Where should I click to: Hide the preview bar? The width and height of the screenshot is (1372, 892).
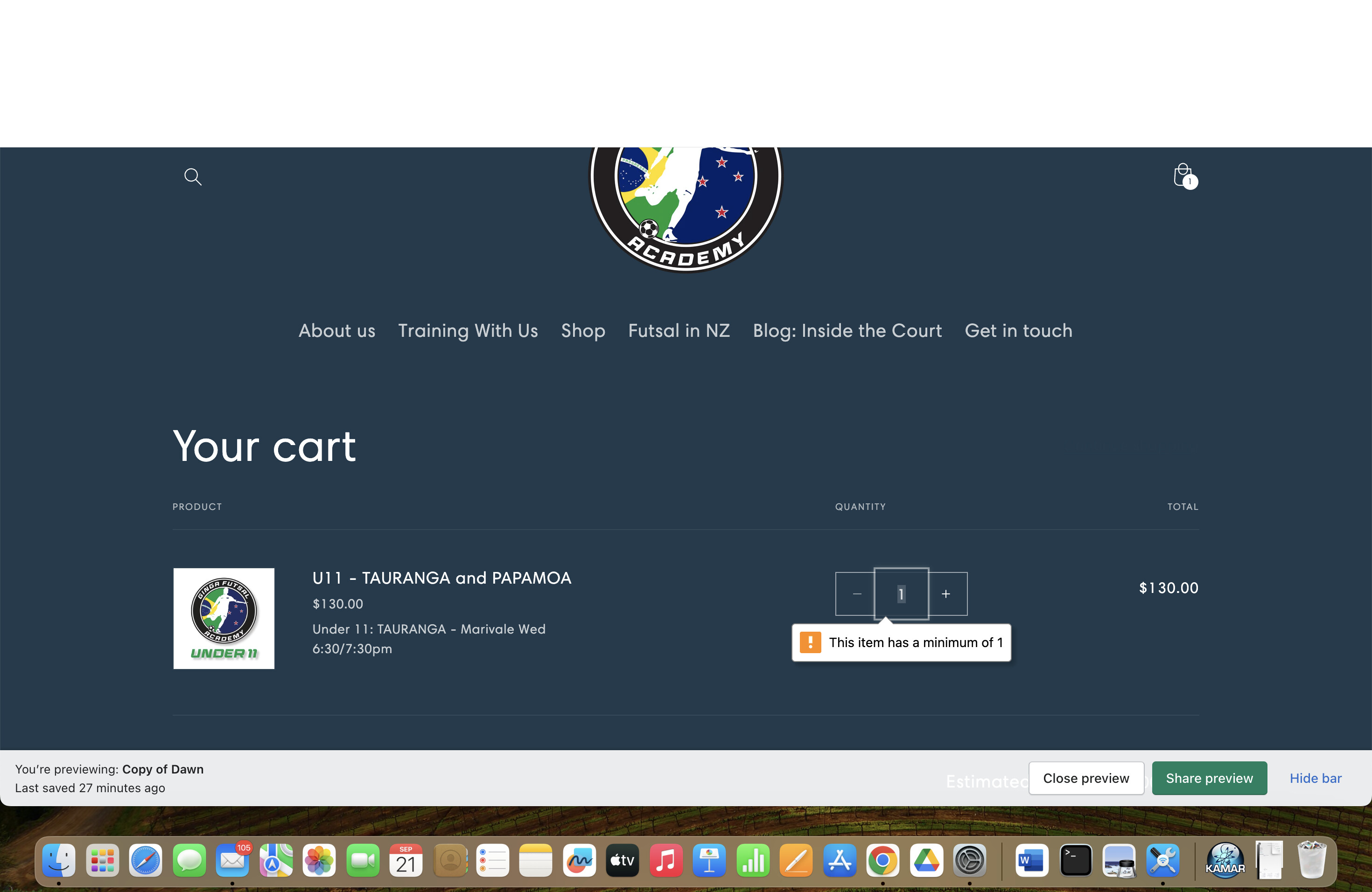(1315, 778)
